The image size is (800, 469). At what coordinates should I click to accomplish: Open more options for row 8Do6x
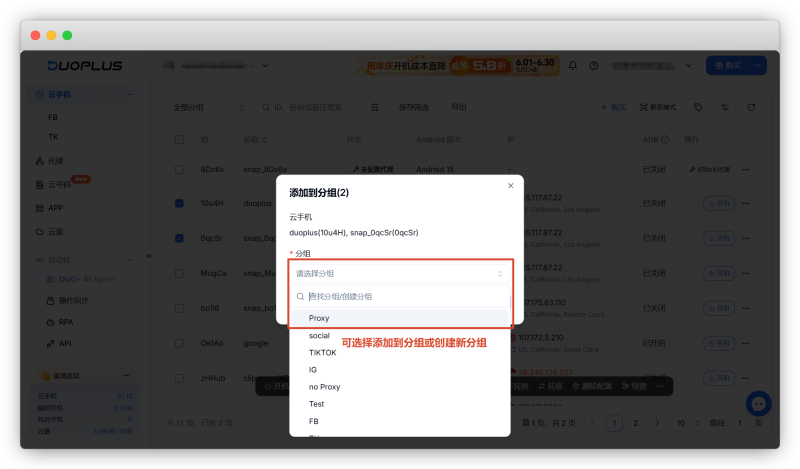coord(745,169)
